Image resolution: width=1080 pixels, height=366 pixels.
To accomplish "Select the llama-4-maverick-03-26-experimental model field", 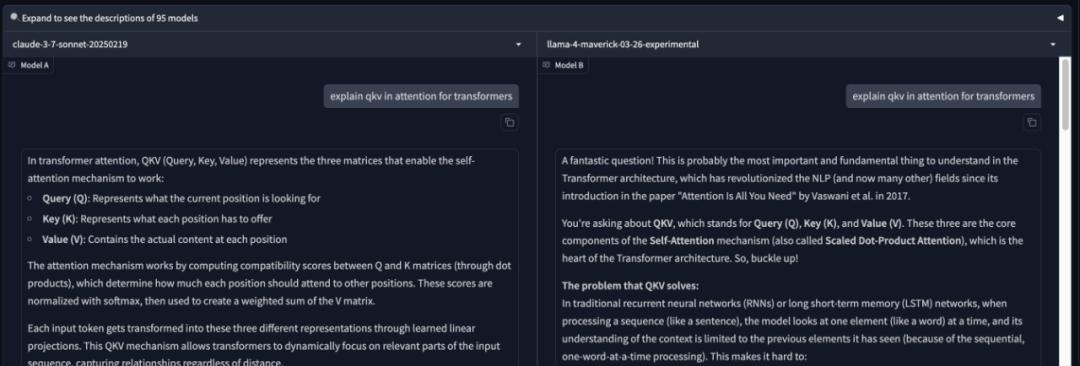I will pyautogui.click(x=803, y=44).
